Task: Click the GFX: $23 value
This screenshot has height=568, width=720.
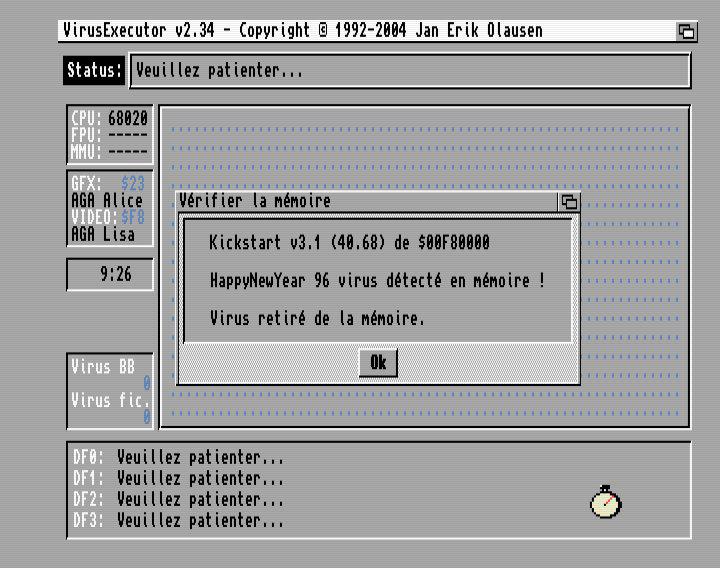Action: click(133, 184)
